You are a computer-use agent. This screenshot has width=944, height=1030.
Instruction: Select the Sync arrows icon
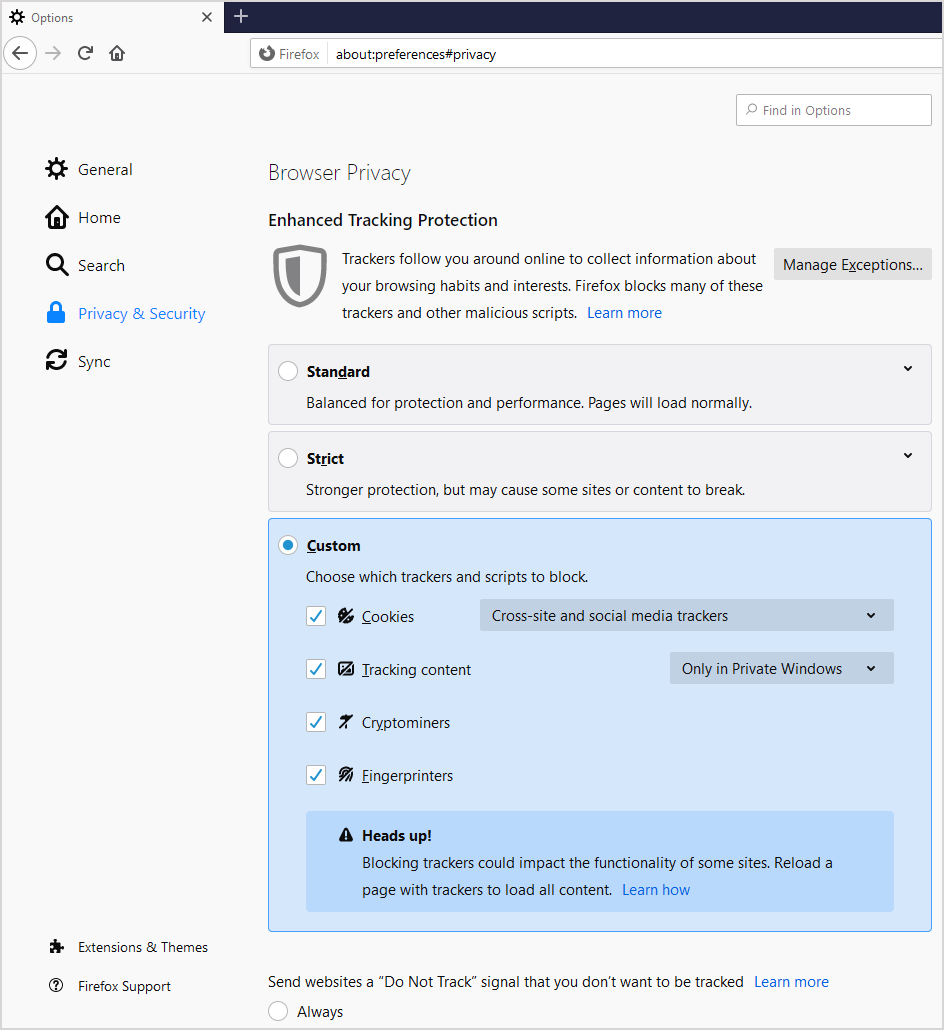click(x=57, y=360)
